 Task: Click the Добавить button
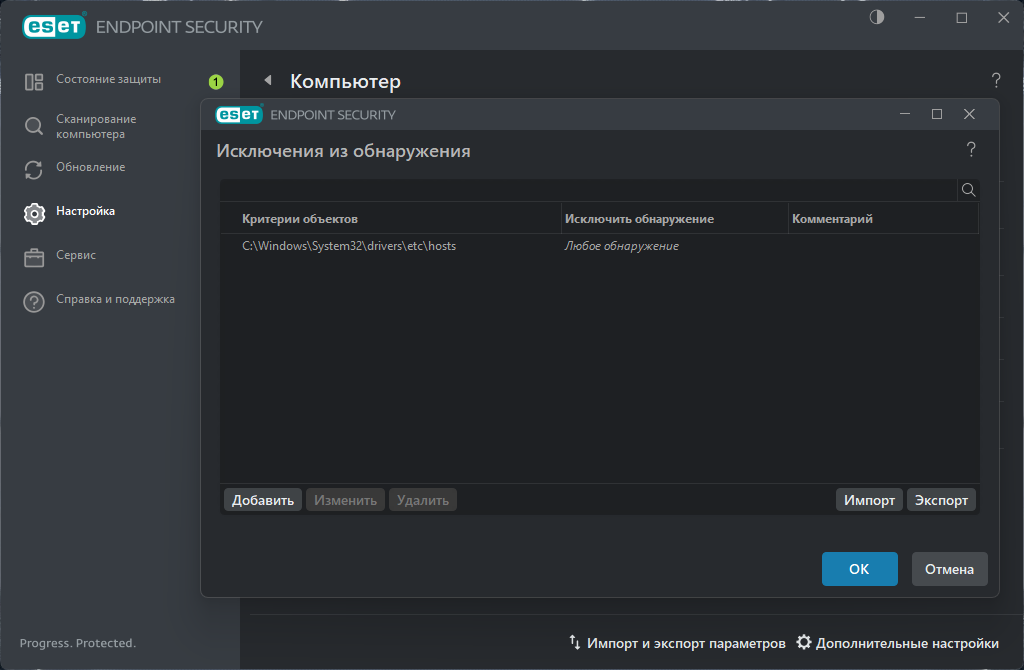tap(262, 499)
